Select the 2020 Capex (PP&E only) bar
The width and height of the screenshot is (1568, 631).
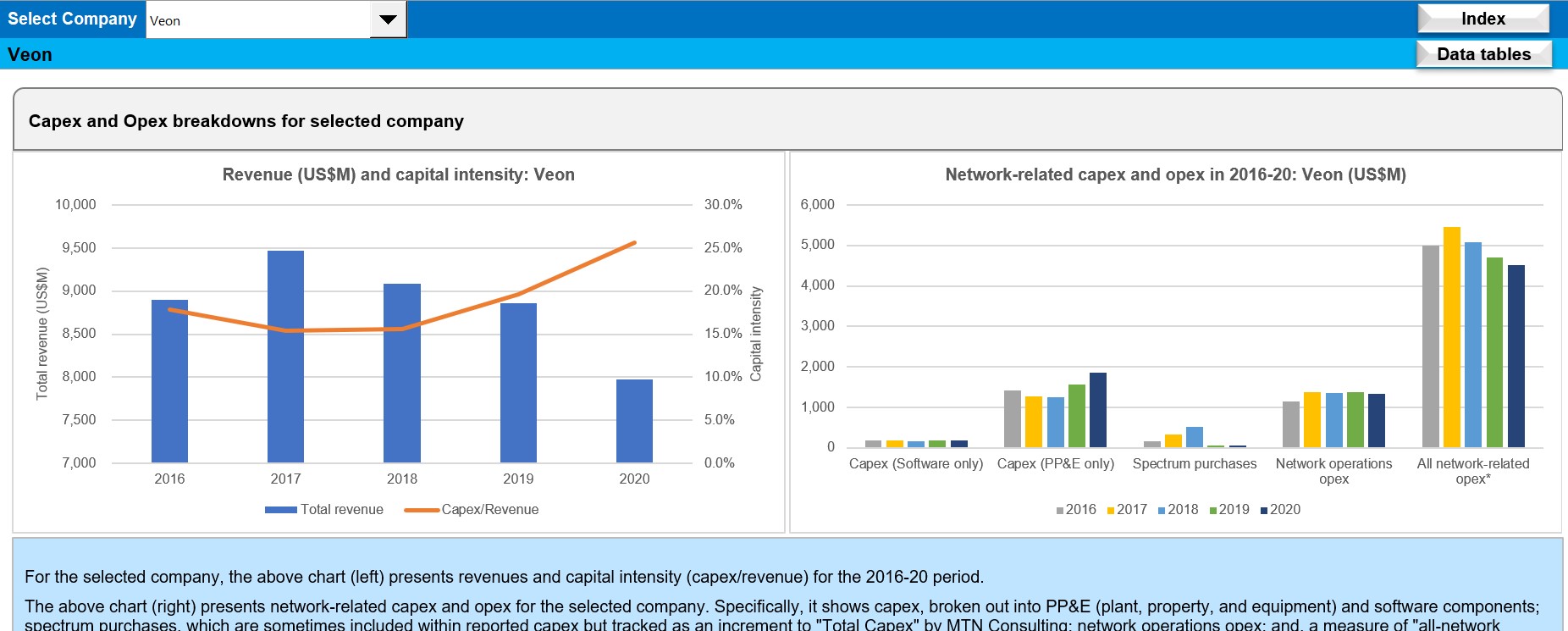[x=1097, y=410]
